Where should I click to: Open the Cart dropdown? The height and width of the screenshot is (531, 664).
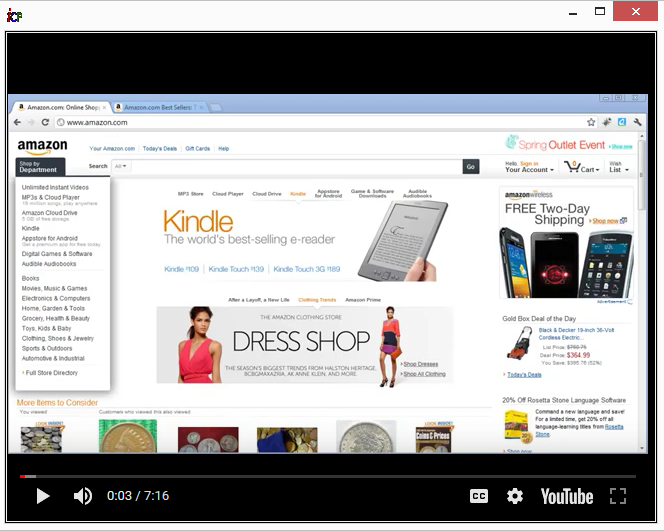point(582,167)
